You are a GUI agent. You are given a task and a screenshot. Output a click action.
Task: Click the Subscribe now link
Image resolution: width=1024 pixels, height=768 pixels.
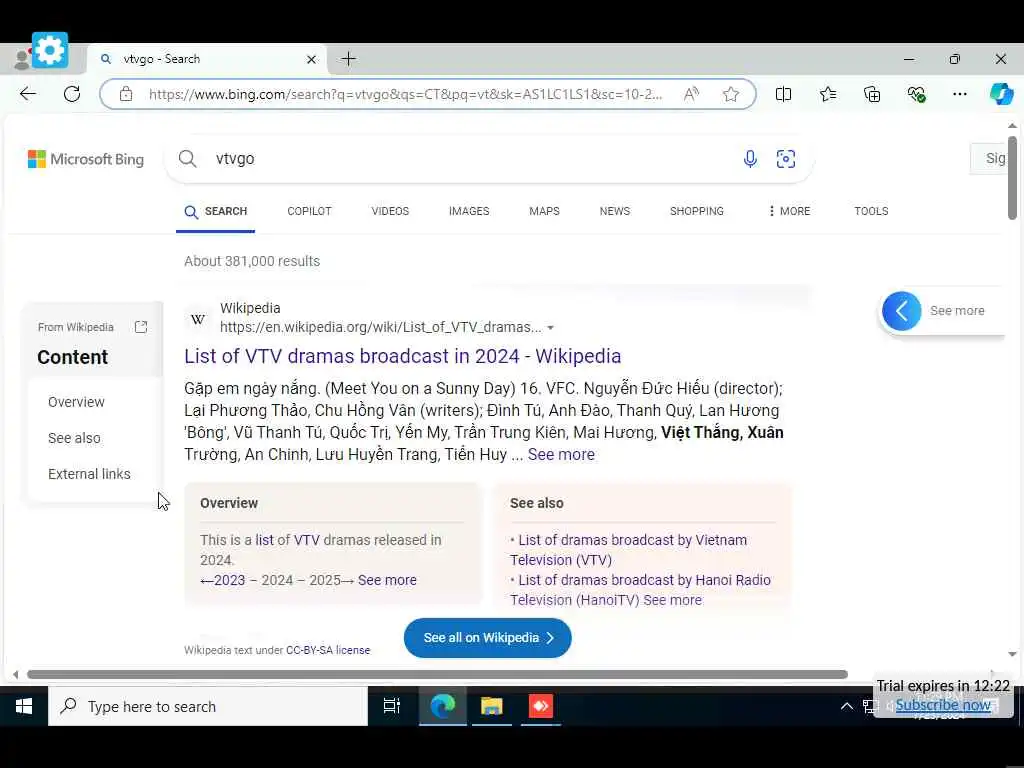point(943,705)
